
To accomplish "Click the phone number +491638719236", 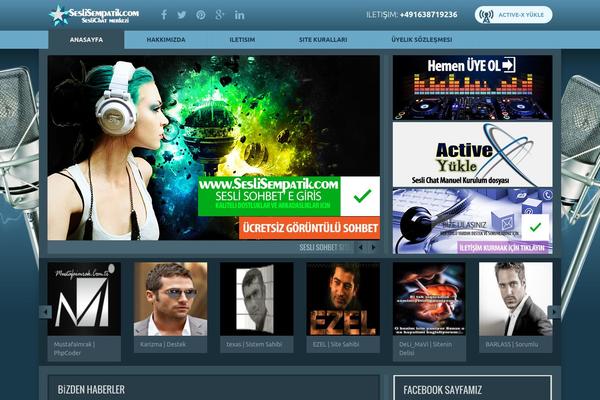I will (429, 15).
